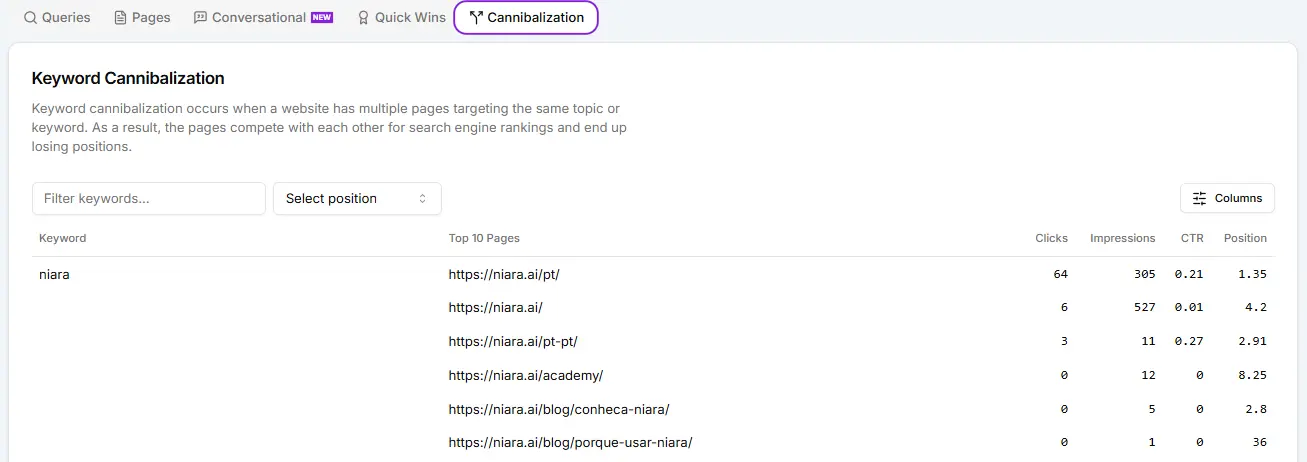Image resolution: width=1307 pixels, height=462 pixels.
Task: Open the Conversational tab
Action: (x=263, y=17)
